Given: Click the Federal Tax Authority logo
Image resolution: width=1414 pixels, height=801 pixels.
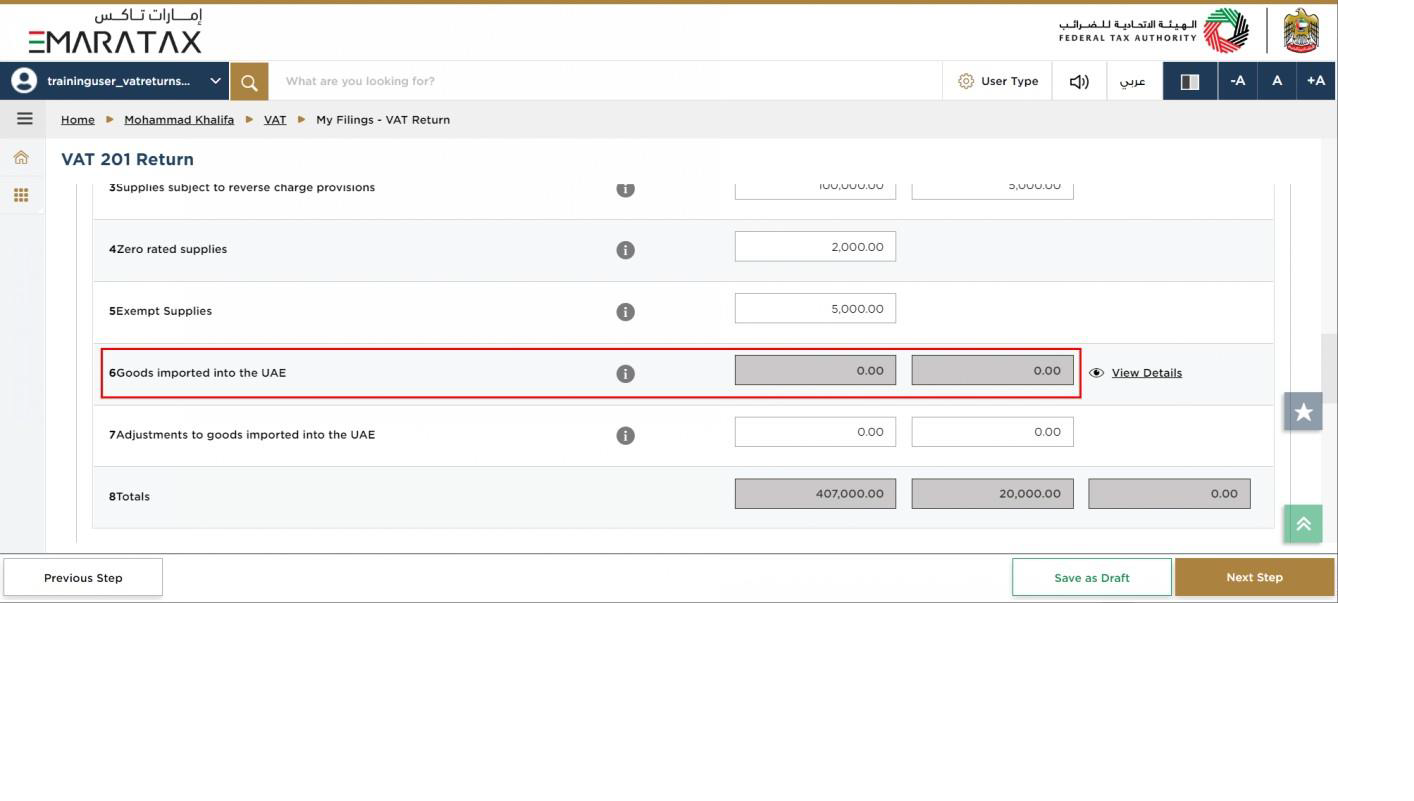Looking at the screenshot, I should (1153, 31).
